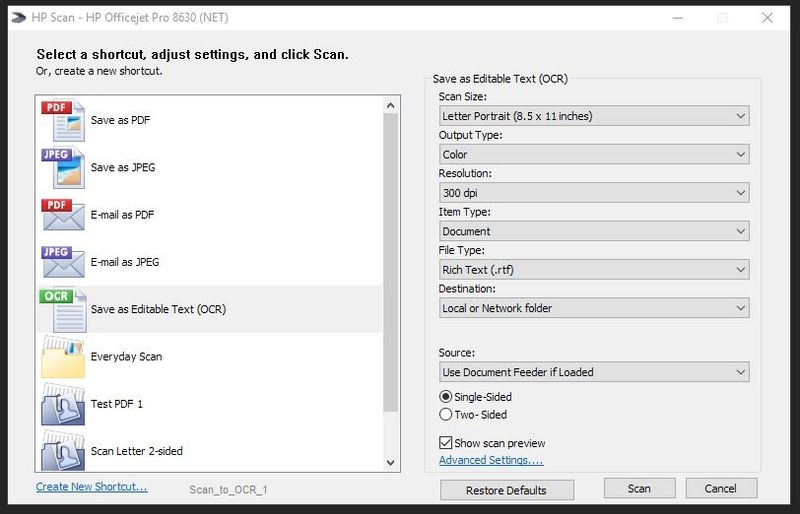Expand the Source document feeder dropdown
Image resolution: width=800 pixels, height=514 pixels.
coord(594,372)
